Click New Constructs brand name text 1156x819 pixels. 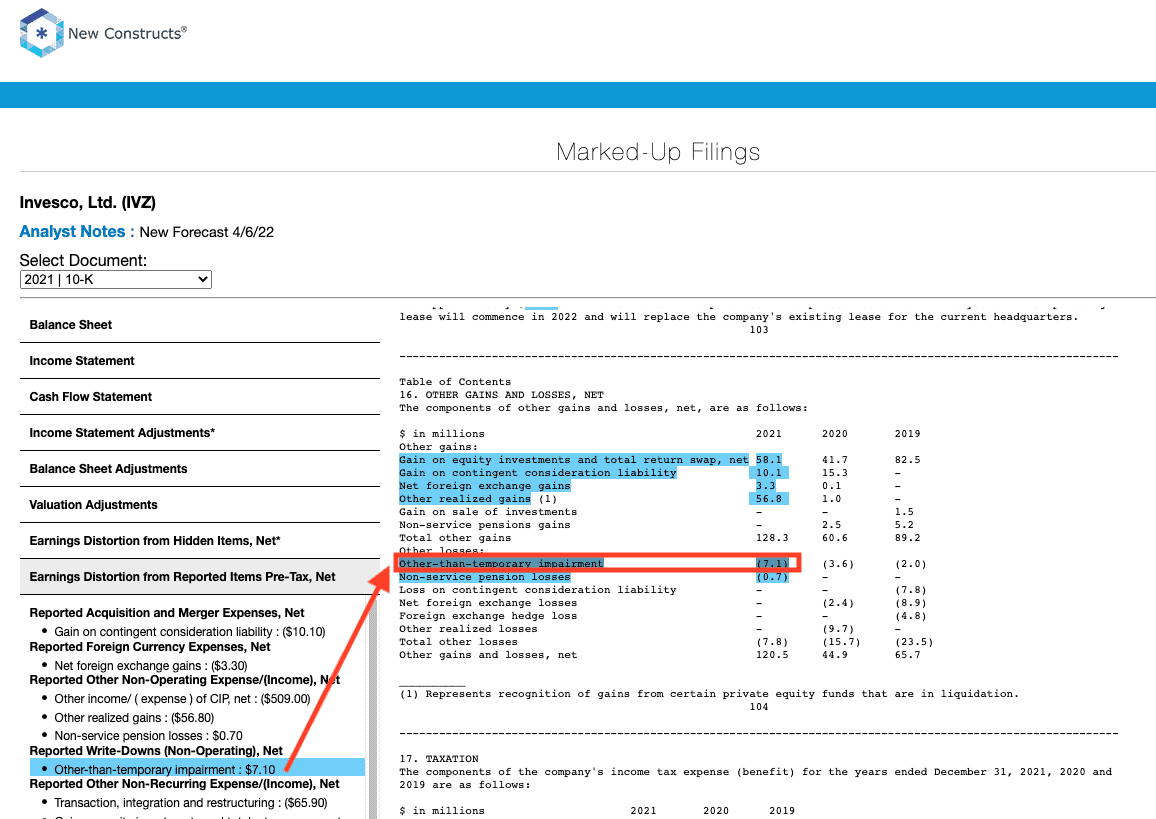coord(128,33)
